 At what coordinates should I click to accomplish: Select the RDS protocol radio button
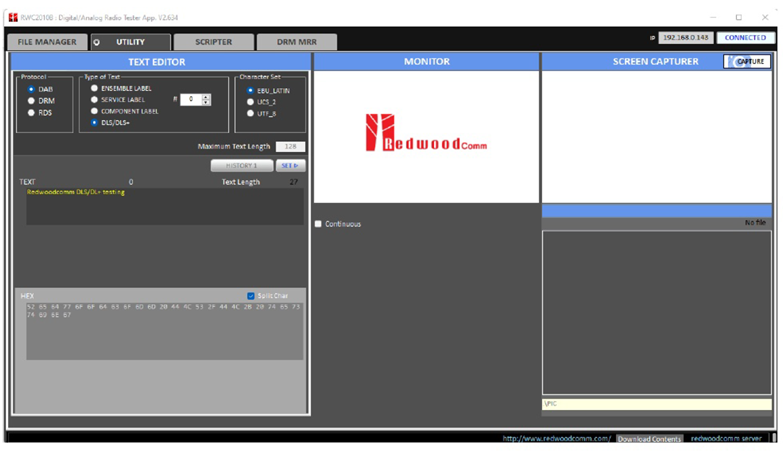click(x=31, y=113)
